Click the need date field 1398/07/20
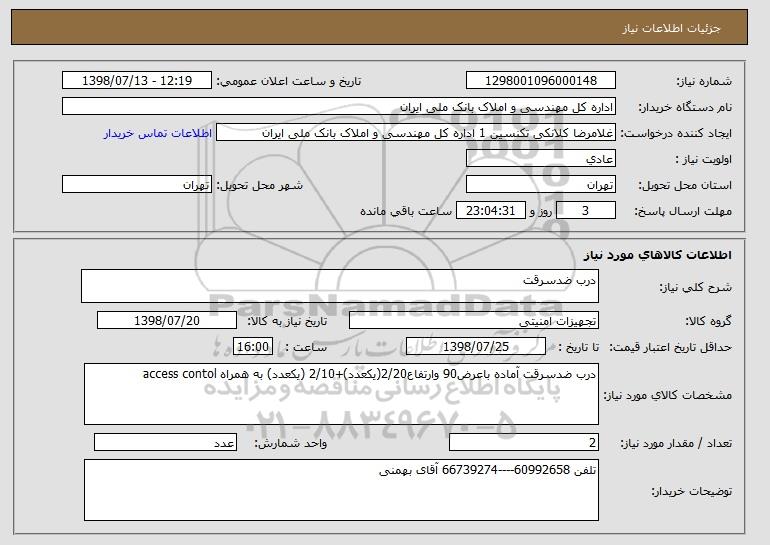Image resolution: width=770 pixels, height=545 pixels. tap(167, 321)
